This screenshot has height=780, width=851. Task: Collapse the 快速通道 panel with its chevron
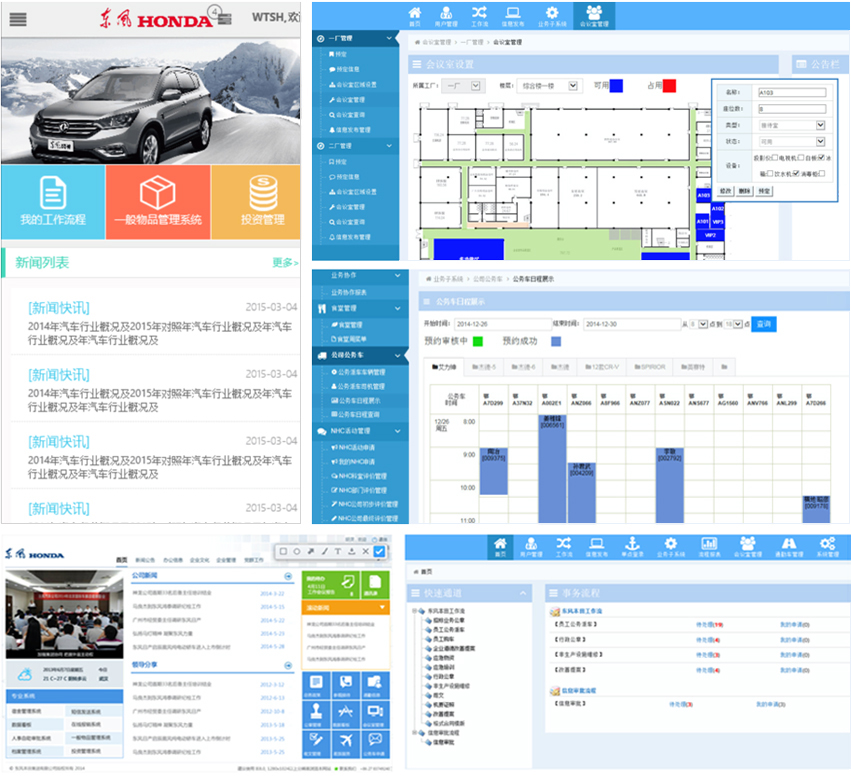(523, 593)
